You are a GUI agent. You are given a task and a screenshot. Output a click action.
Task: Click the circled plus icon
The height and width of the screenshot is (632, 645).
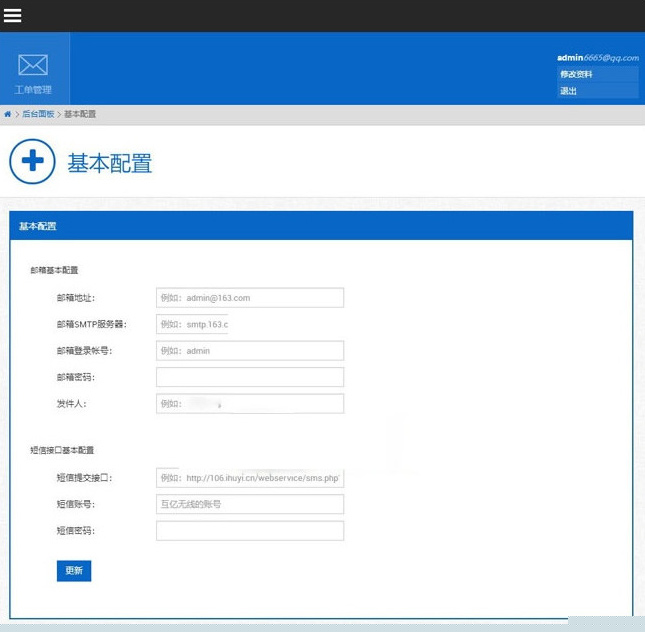tap(32, 162)
